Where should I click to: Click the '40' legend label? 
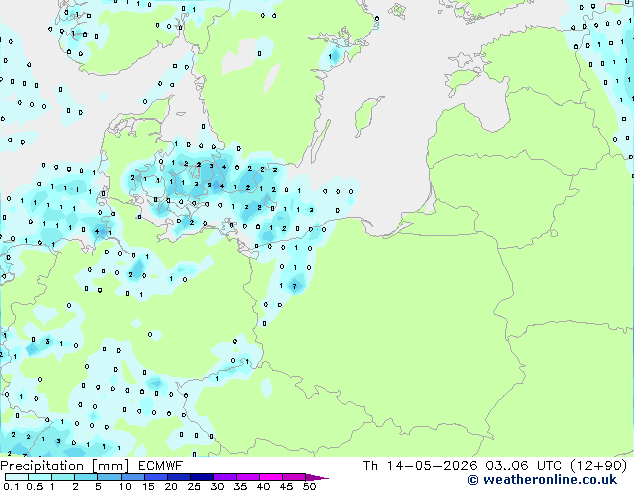coord(264,486)
